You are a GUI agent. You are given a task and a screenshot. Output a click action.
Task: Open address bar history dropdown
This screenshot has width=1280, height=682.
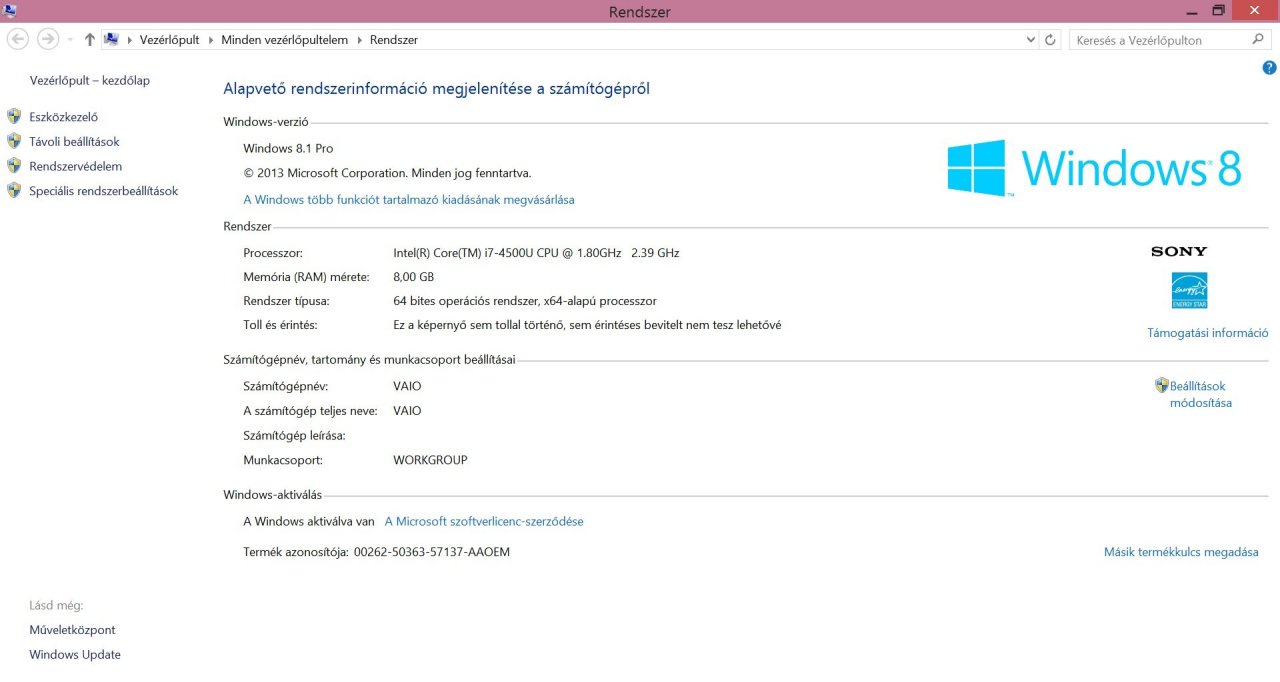(x=1031, y=40)
